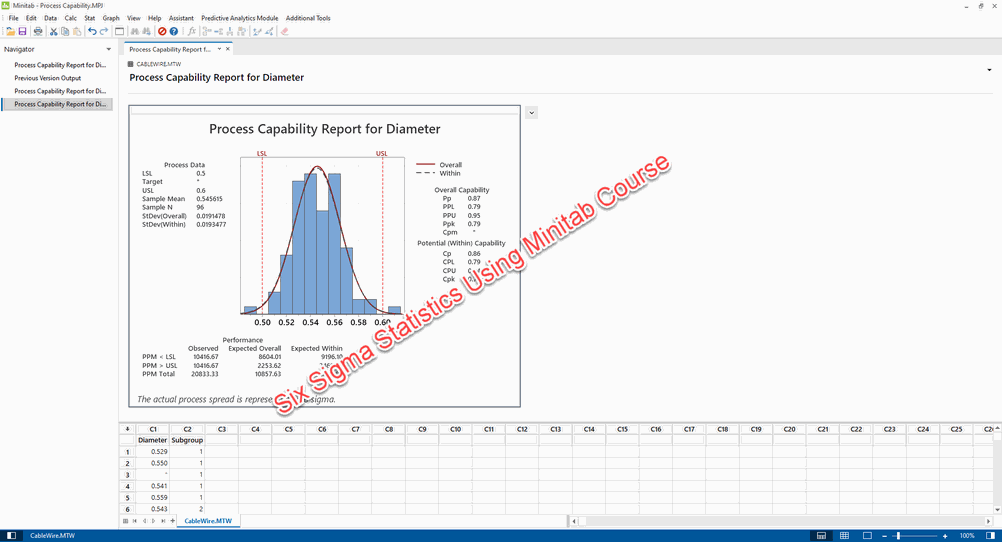The width and height of the screenshot is (1002, 542).
Task: Save the project with the Save icon
Action: pyautogui.click(x=22, y=31)
